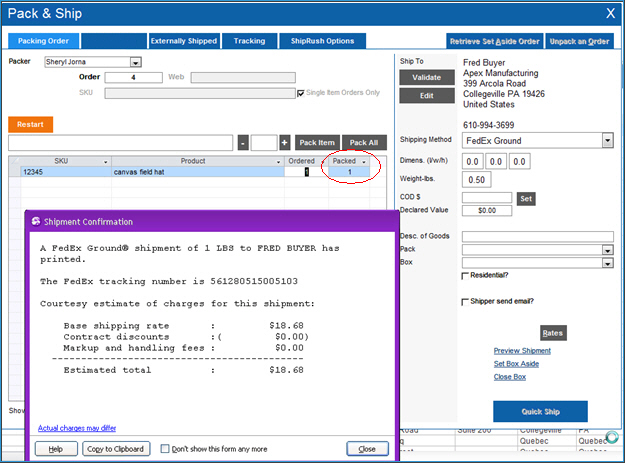Select the Externally Shipped tab
This screenshot has width=625, height=463.
click(183, 41)
